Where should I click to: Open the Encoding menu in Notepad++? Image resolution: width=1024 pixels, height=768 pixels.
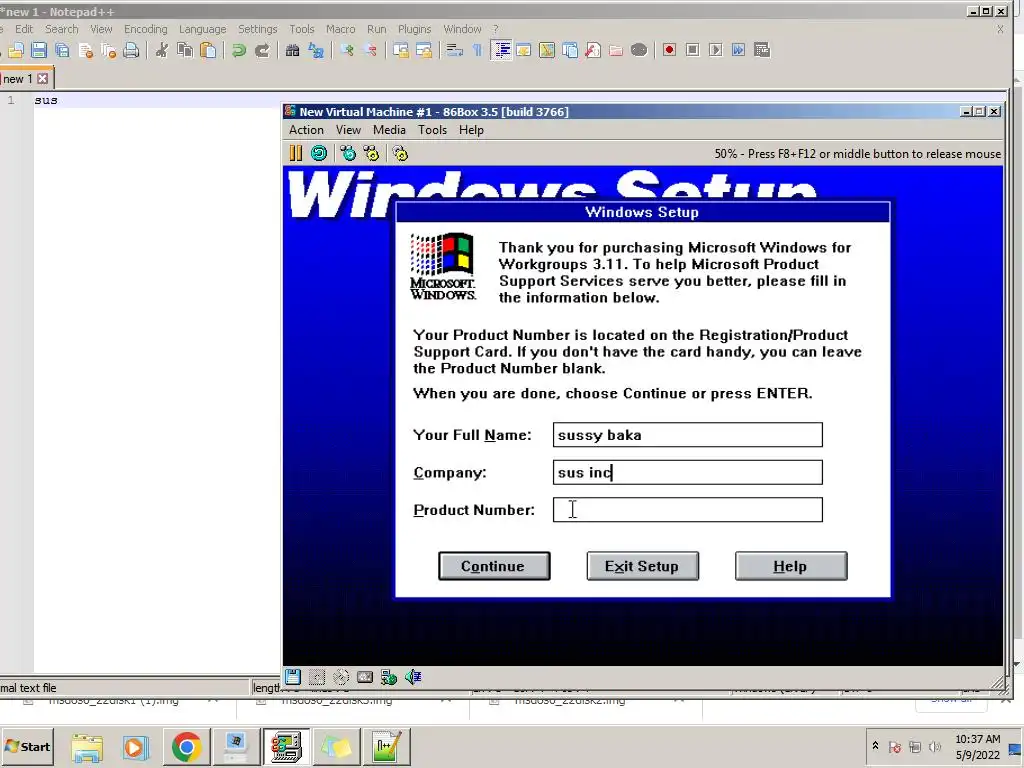point(146,29)
